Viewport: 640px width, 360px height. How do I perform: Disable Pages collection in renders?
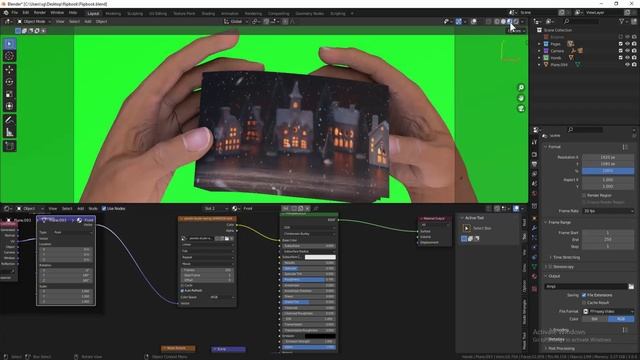click(634, 44)
